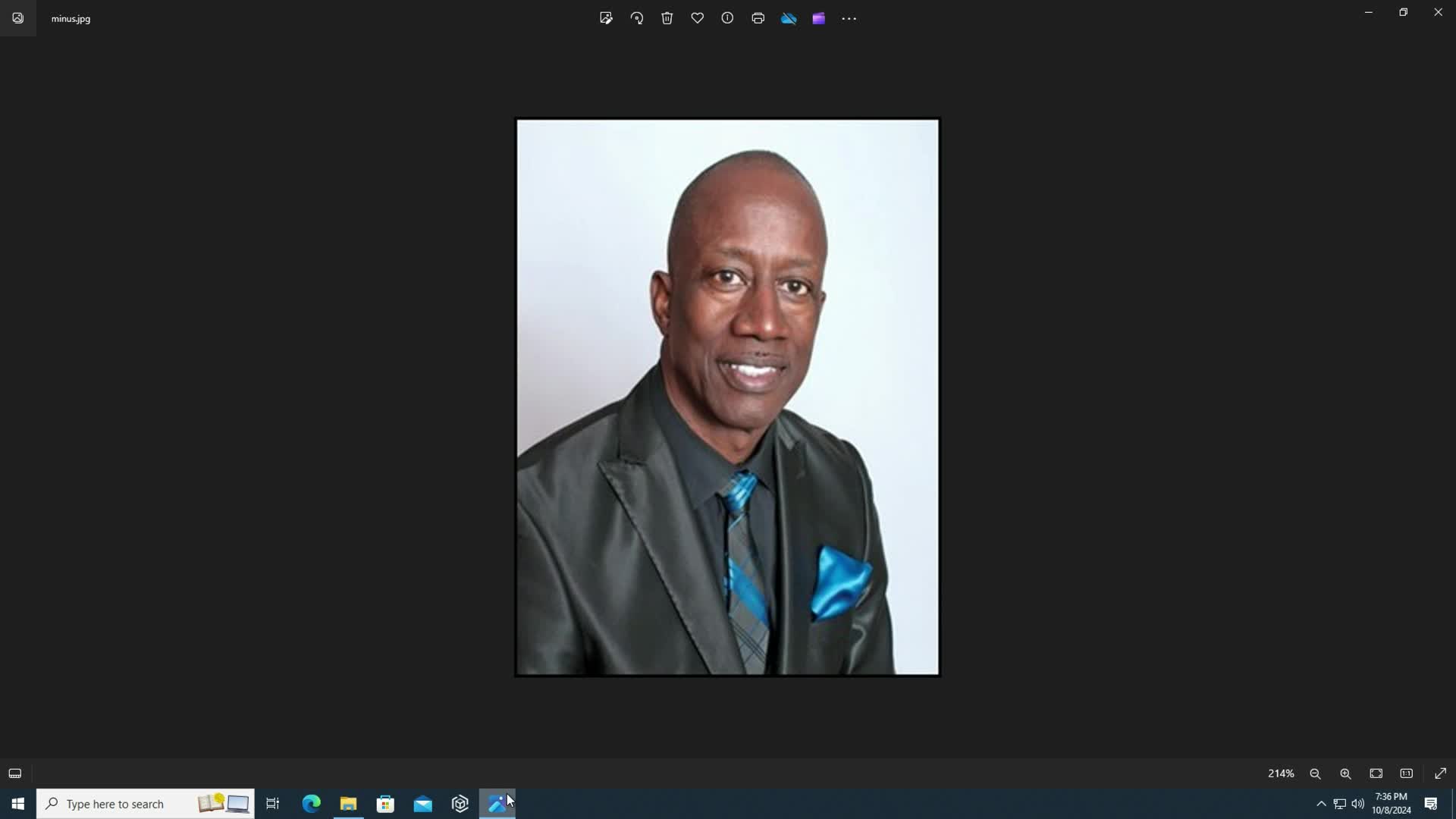Click the displayed portrait photo
The height and width of the screenshot is (819, 1456).
point(727,397)
